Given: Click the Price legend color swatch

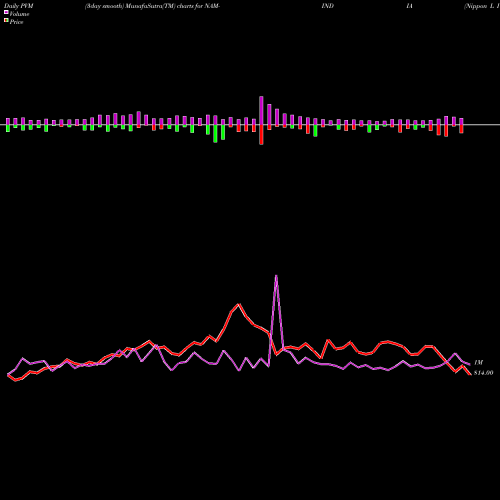Looking at the screenshot, I should pos(6,21).
